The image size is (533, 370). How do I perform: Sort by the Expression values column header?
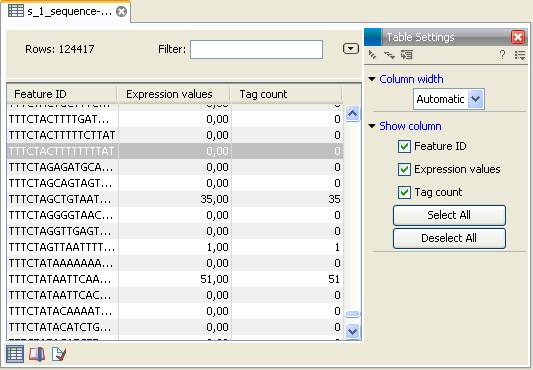point(174,94)
